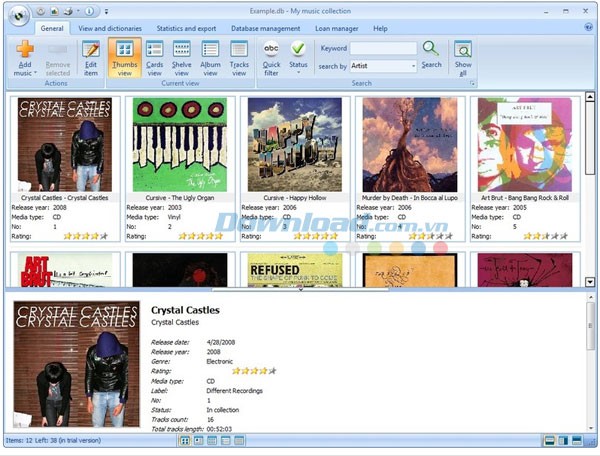This screenshot has height=456, width=600.
Task: Switch to Album view
Action: pyautogui.click(x=210, y=52)
